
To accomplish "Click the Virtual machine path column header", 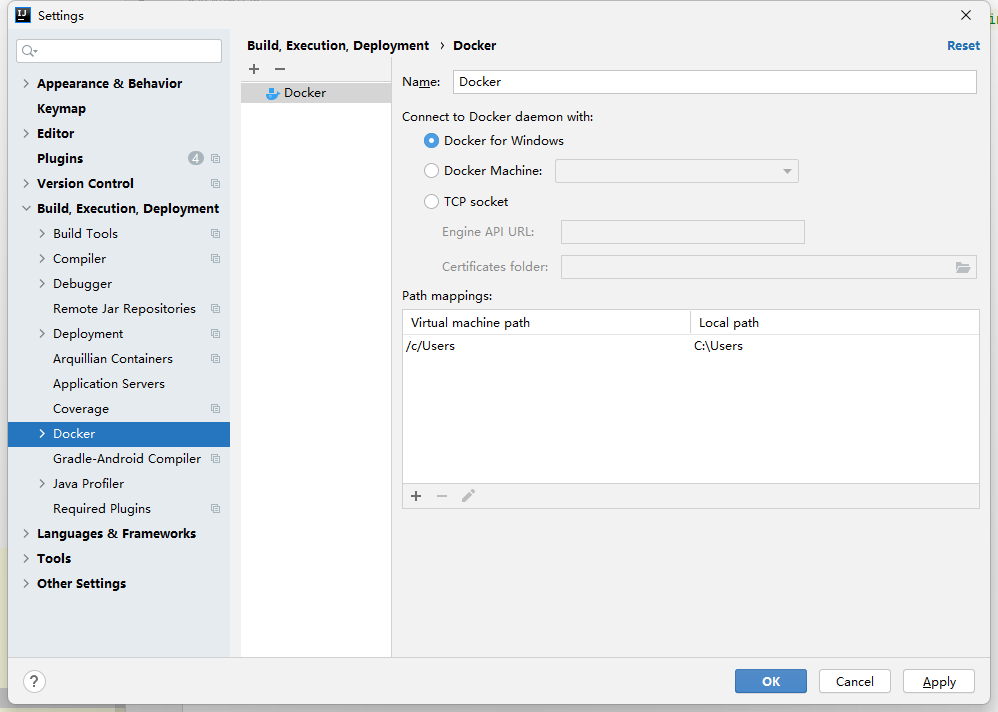I will coord(547,323).
